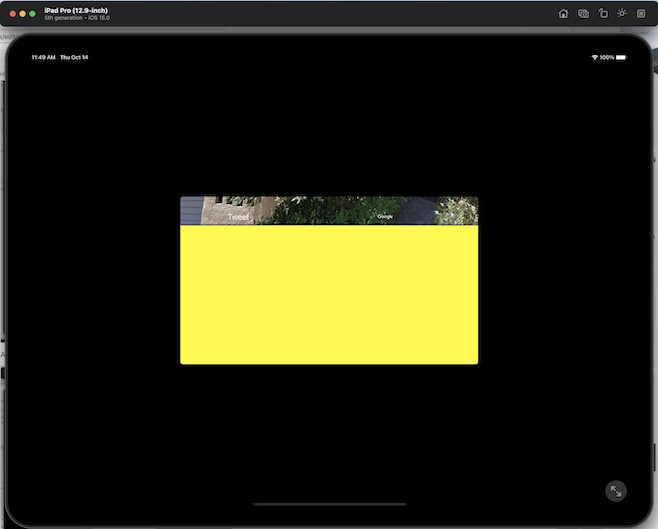Tap the Google watermark on street image
The width and height of the screenshot is (658, 529).
pyautogui.click(x=385, y=216)
